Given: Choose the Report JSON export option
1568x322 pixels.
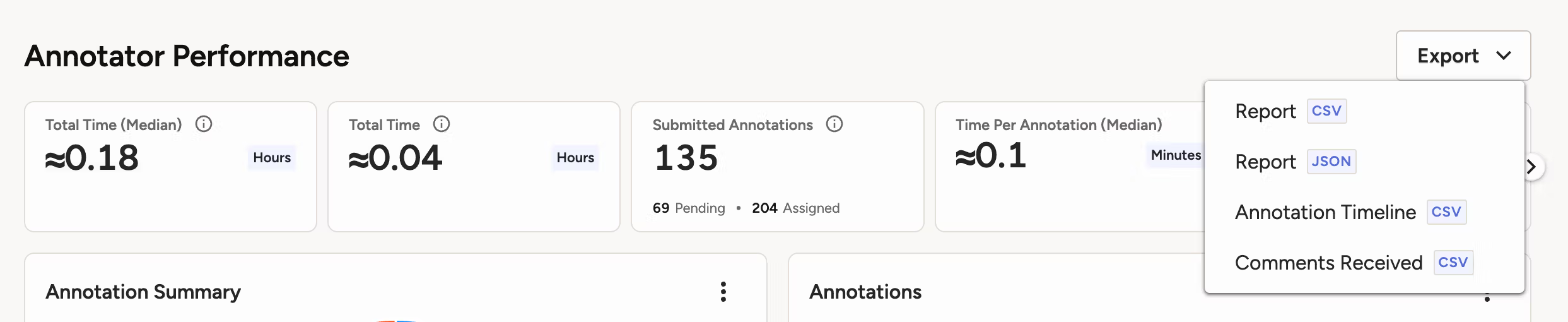Looking at the screenshot, I should (1295, 162).
